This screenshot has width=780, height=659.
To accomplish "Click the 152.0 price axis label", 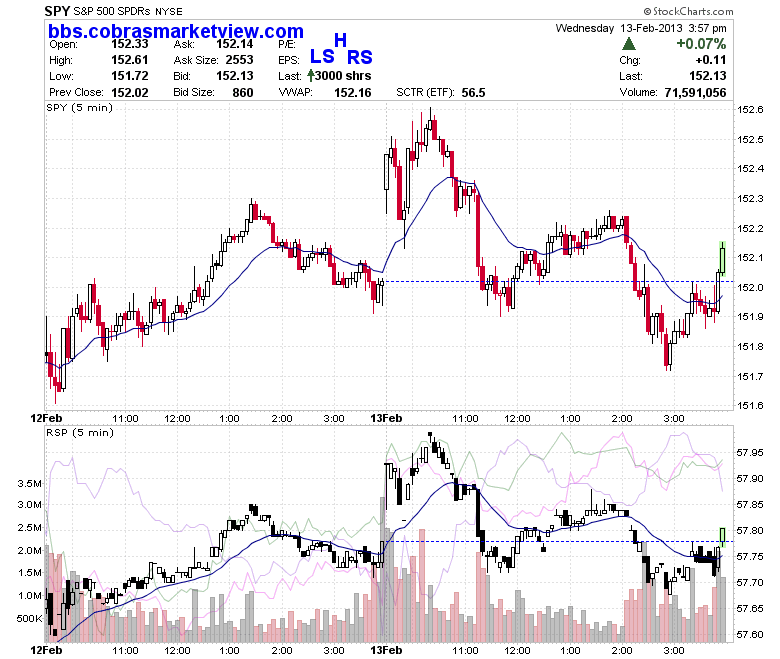I will [x=750, y=287].
